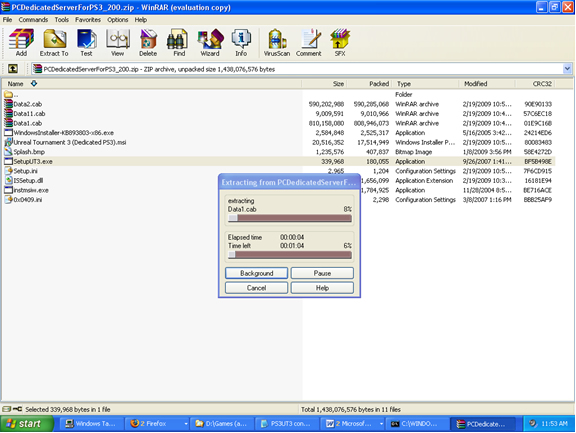
Task: Click the Windows start button
Action: click(27, 424)
